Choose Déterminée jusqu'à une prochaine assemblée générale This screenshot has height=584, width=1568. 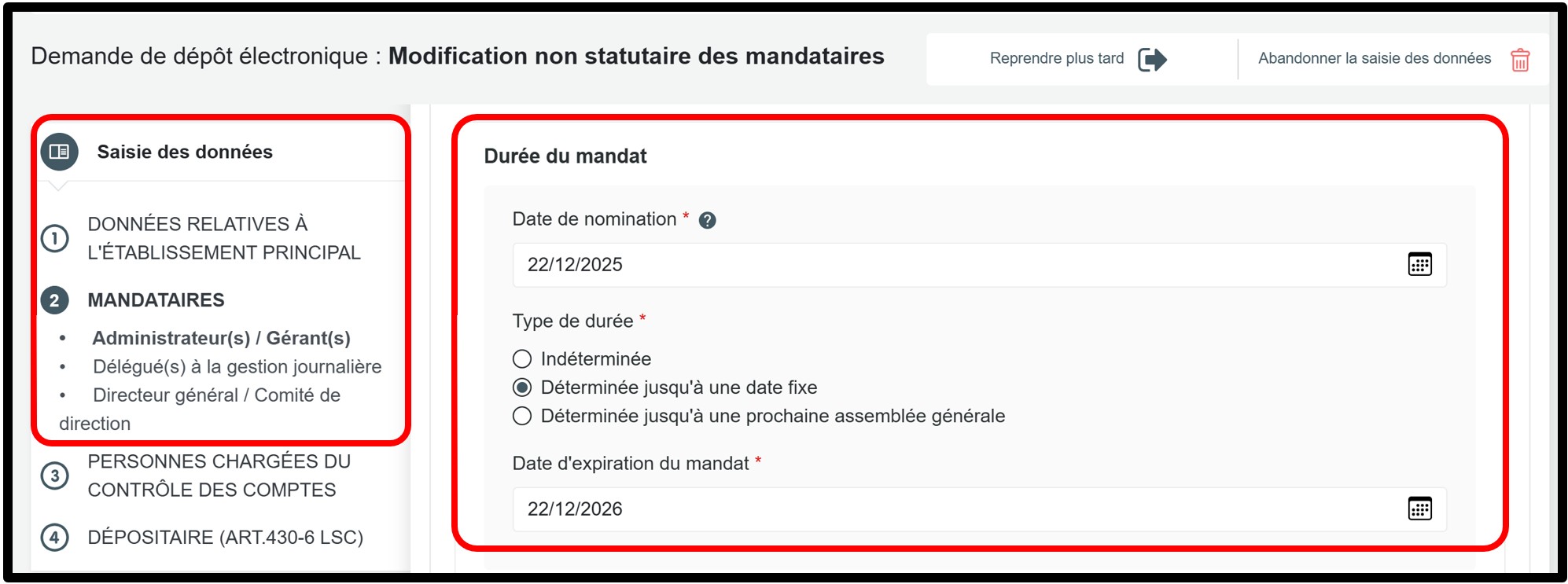pos(522,416)
